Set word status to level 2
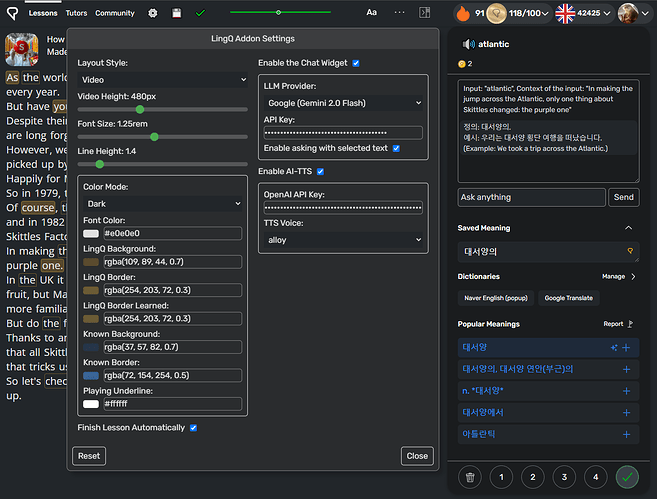Image resolution: width=657 pixels, height=499 pixels. (x=533, y=477)
